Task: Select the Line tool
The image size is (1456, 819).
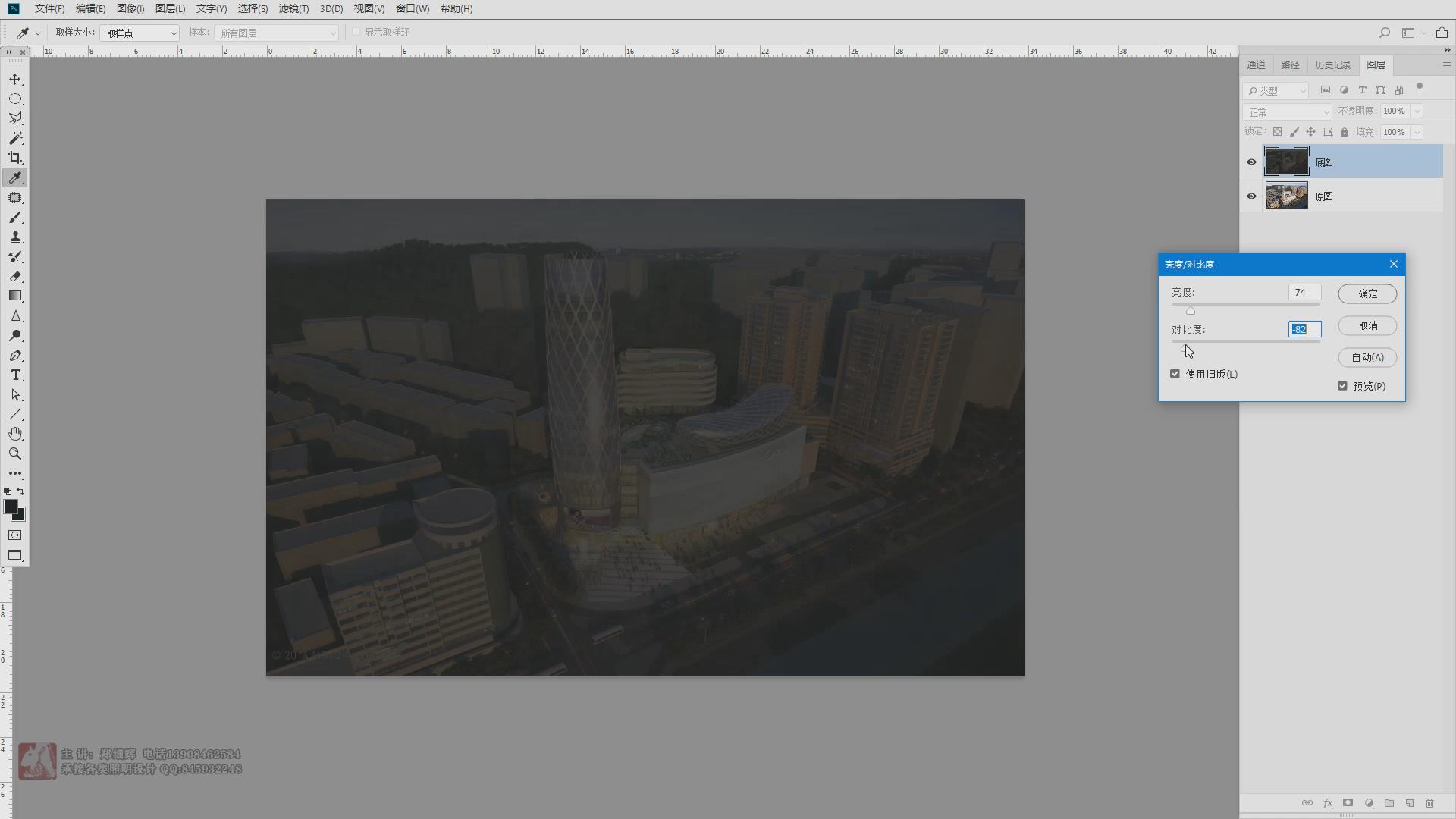Action: point(15,415)
